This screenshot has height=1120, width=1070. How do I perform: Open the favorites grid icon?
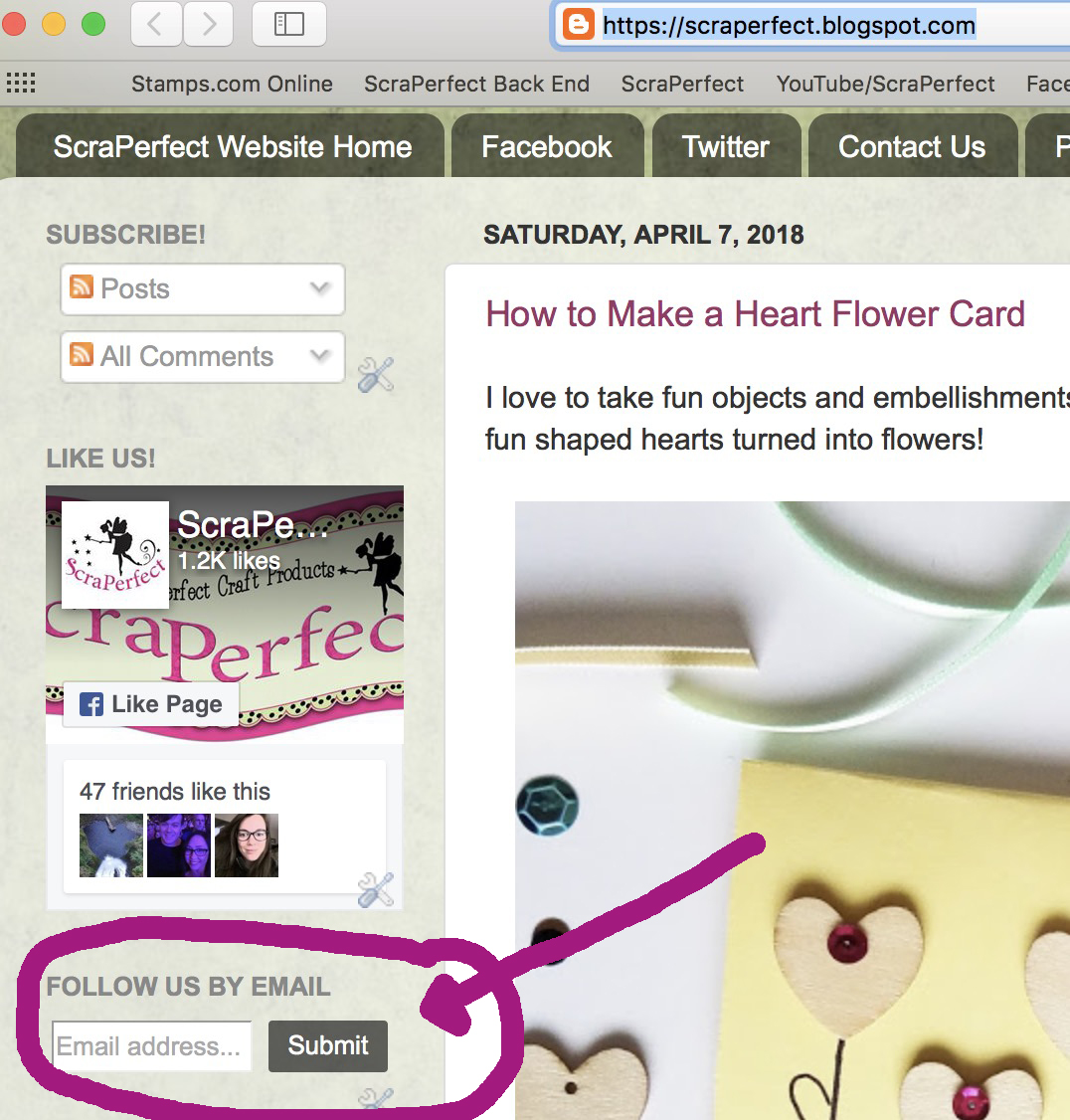point(21,84)
